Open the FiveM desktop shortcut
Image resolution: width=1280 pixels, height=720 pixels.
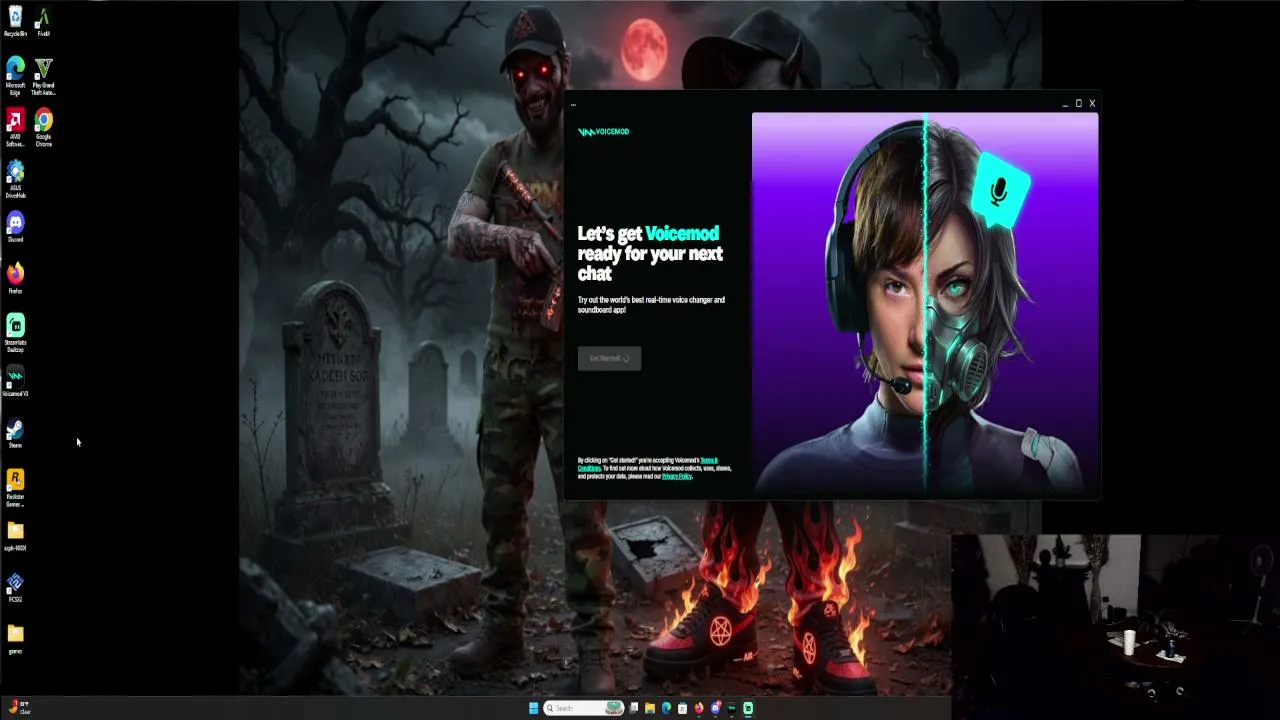(x=43, y=21)
